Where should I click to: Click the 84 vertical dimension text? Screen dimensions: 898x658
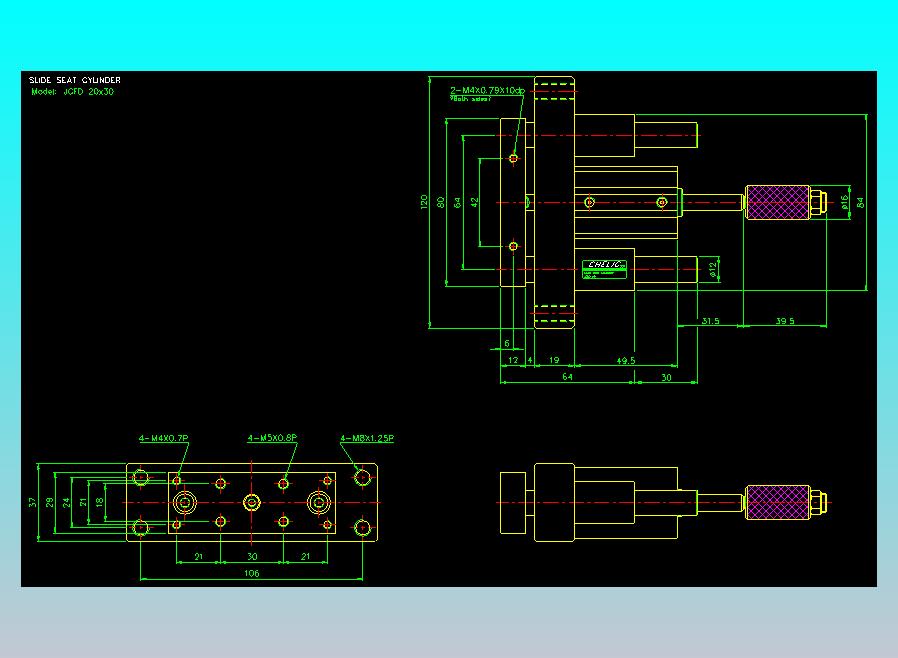tap(860, 202)
